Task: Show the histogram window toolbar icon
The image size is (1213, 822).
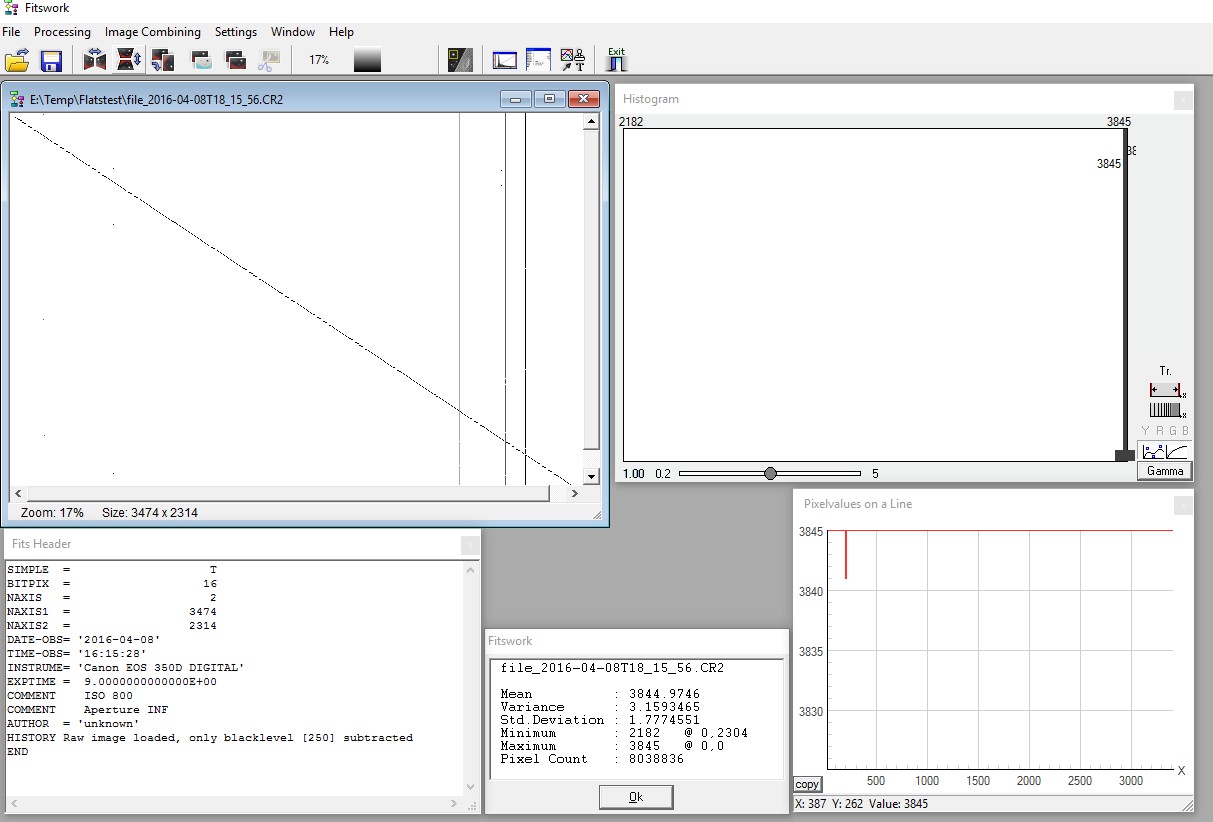Action: tap(505, 60)
